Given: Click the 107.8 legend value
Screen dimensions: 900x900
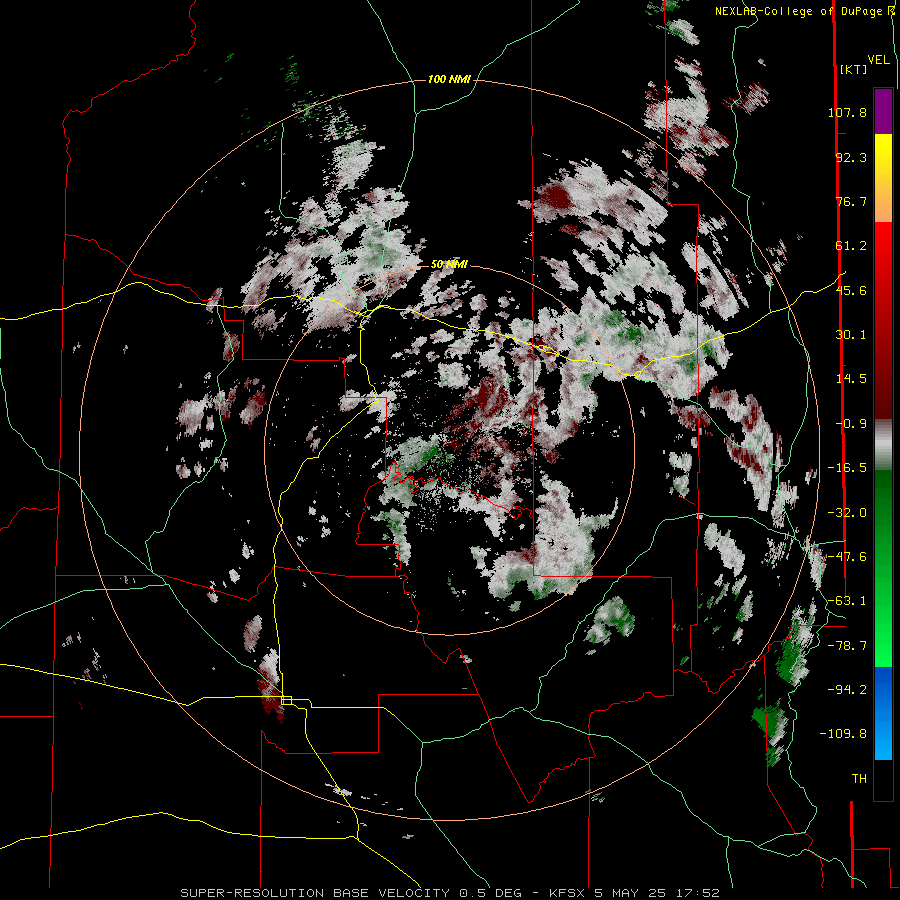Looking at the screenshot, I should pos(847,112).
